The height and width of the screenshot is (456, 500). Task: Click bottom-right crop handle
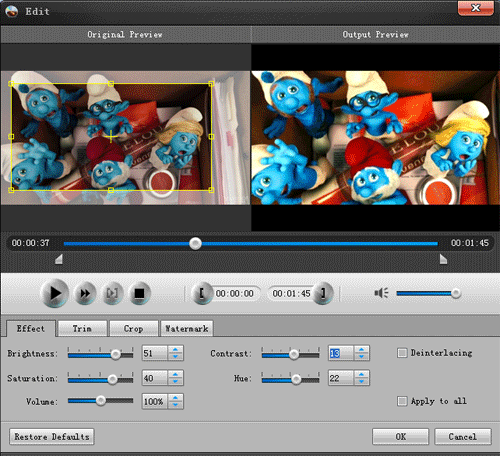tap(211, 190)
